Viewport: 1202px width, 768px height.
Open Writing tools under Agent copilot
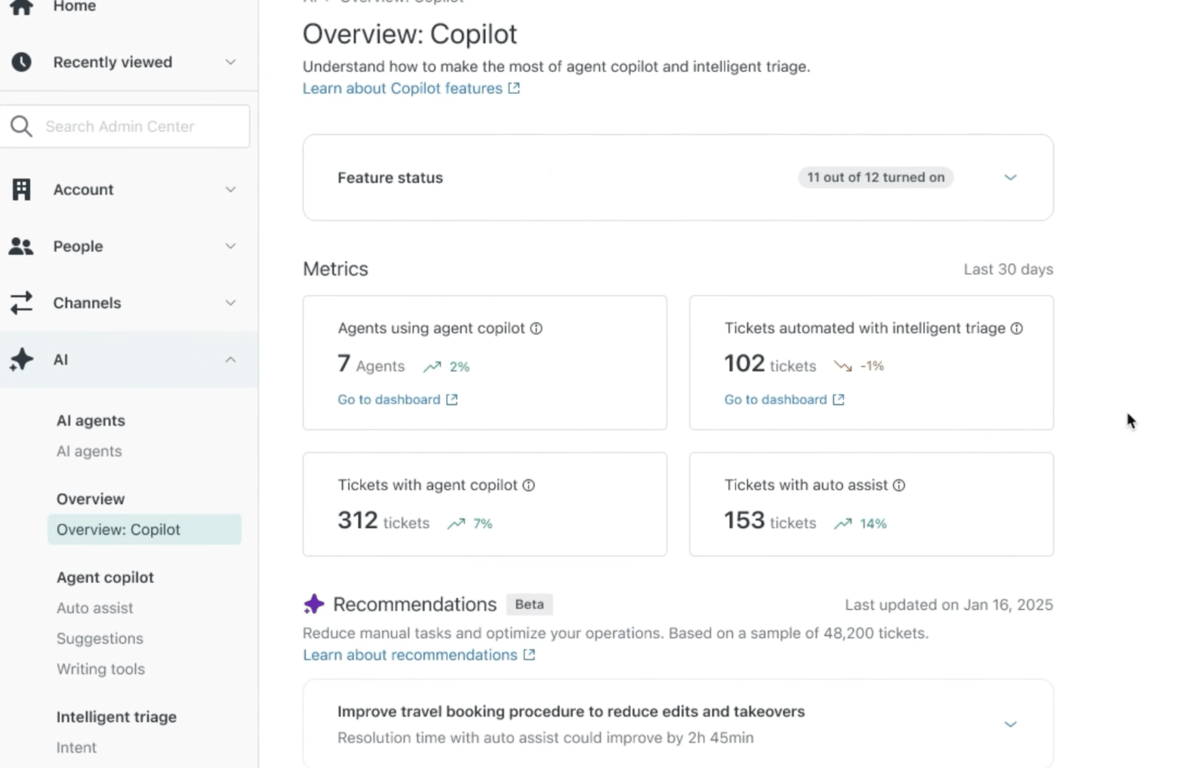[x=101, y=669]
